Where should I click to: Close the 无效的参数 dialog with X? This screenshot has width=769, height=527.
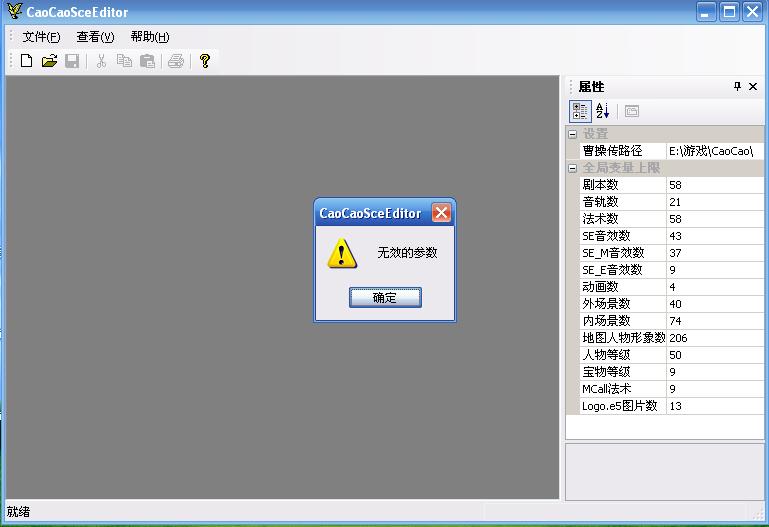tap(441, 213)
